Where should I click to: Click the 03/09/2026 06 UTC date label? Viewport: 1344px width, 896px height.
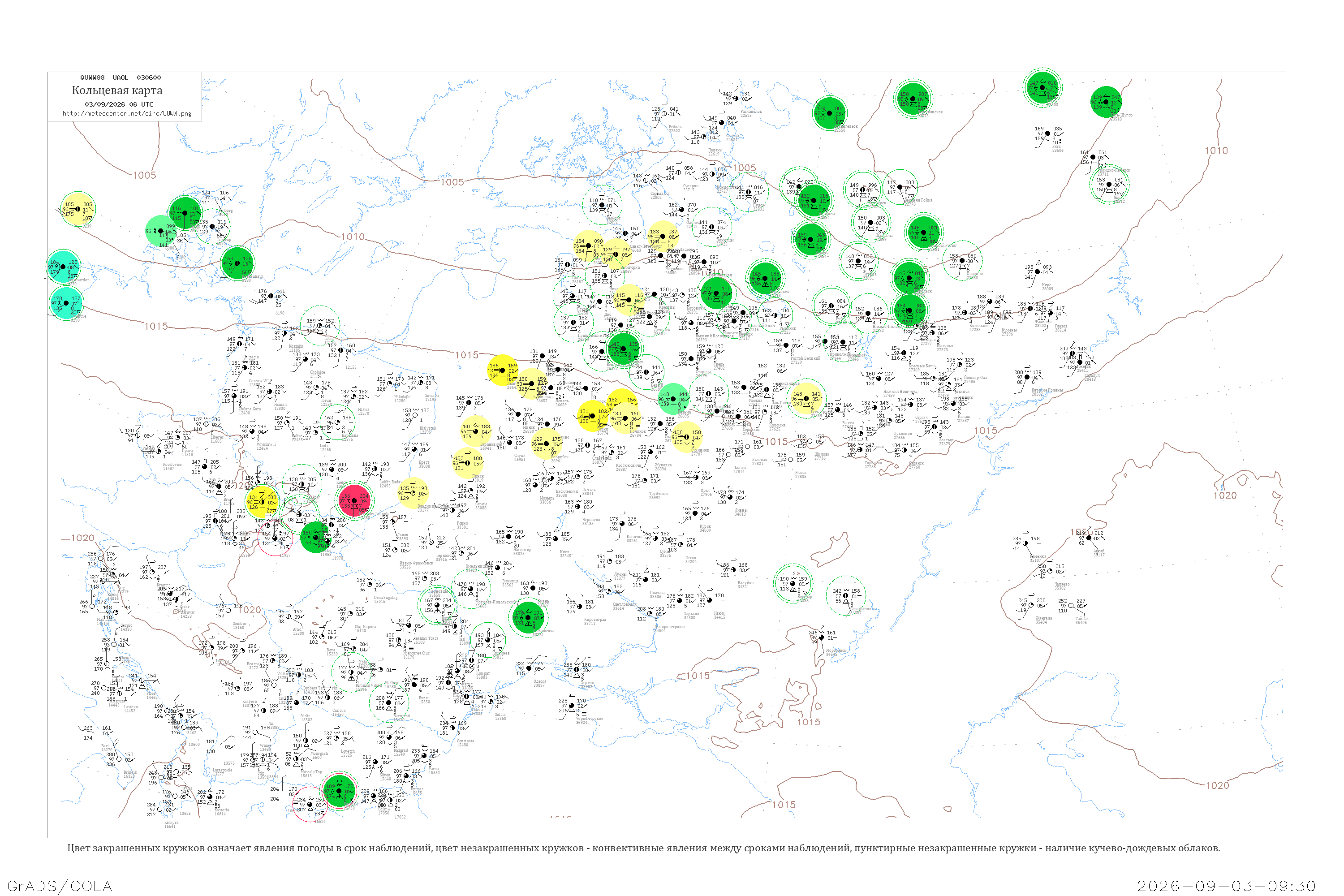coord(119,104)
